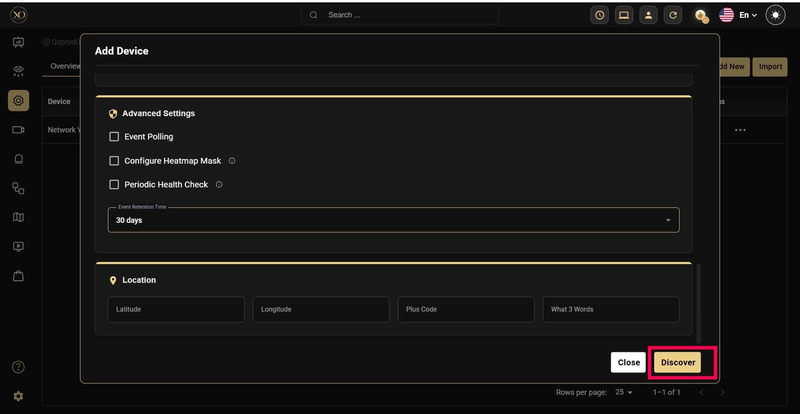
Task: Click the Advanced Settings heading
Action: click(158, 113)
